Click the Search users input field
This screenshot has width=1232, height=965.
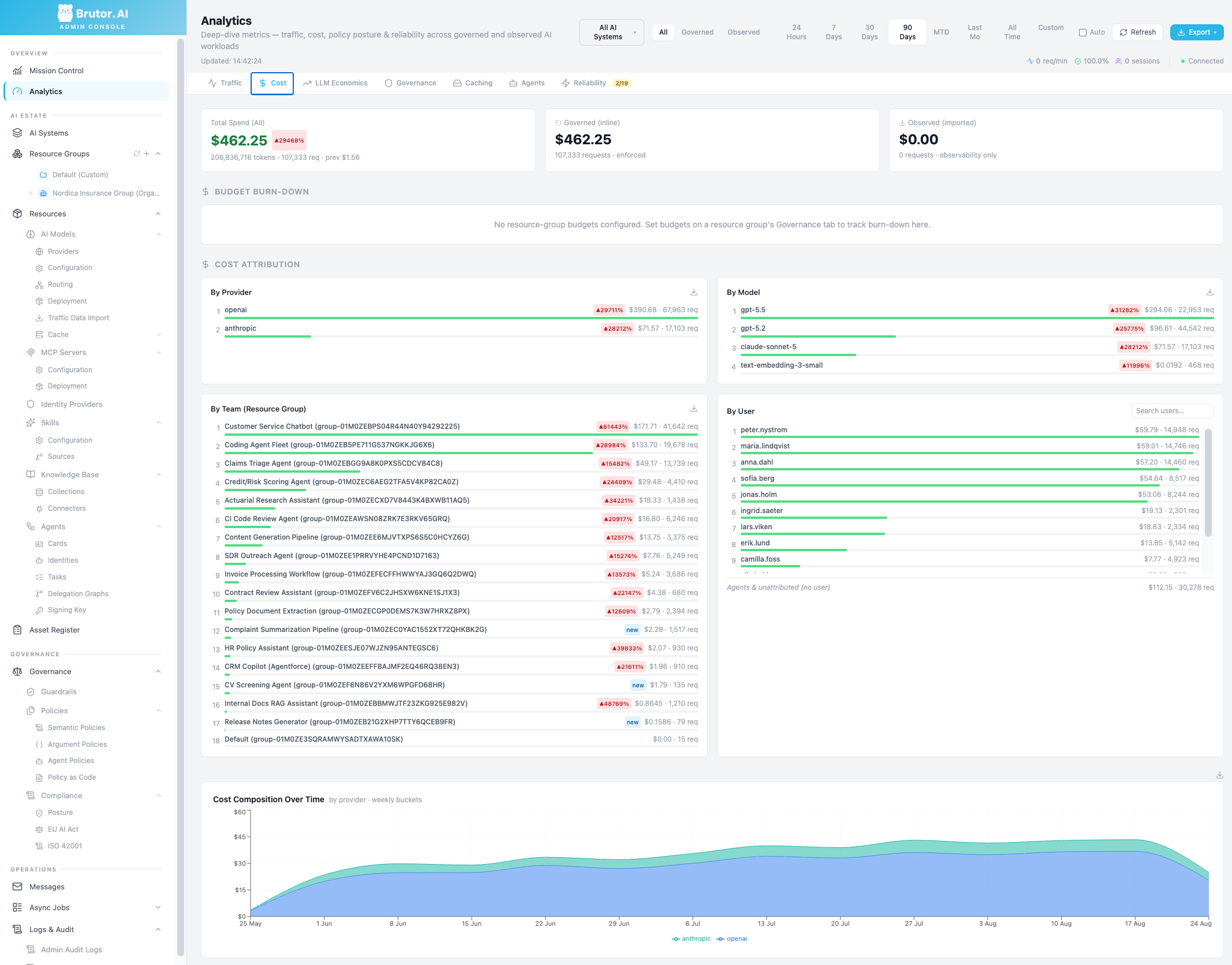coord(1172,411)
